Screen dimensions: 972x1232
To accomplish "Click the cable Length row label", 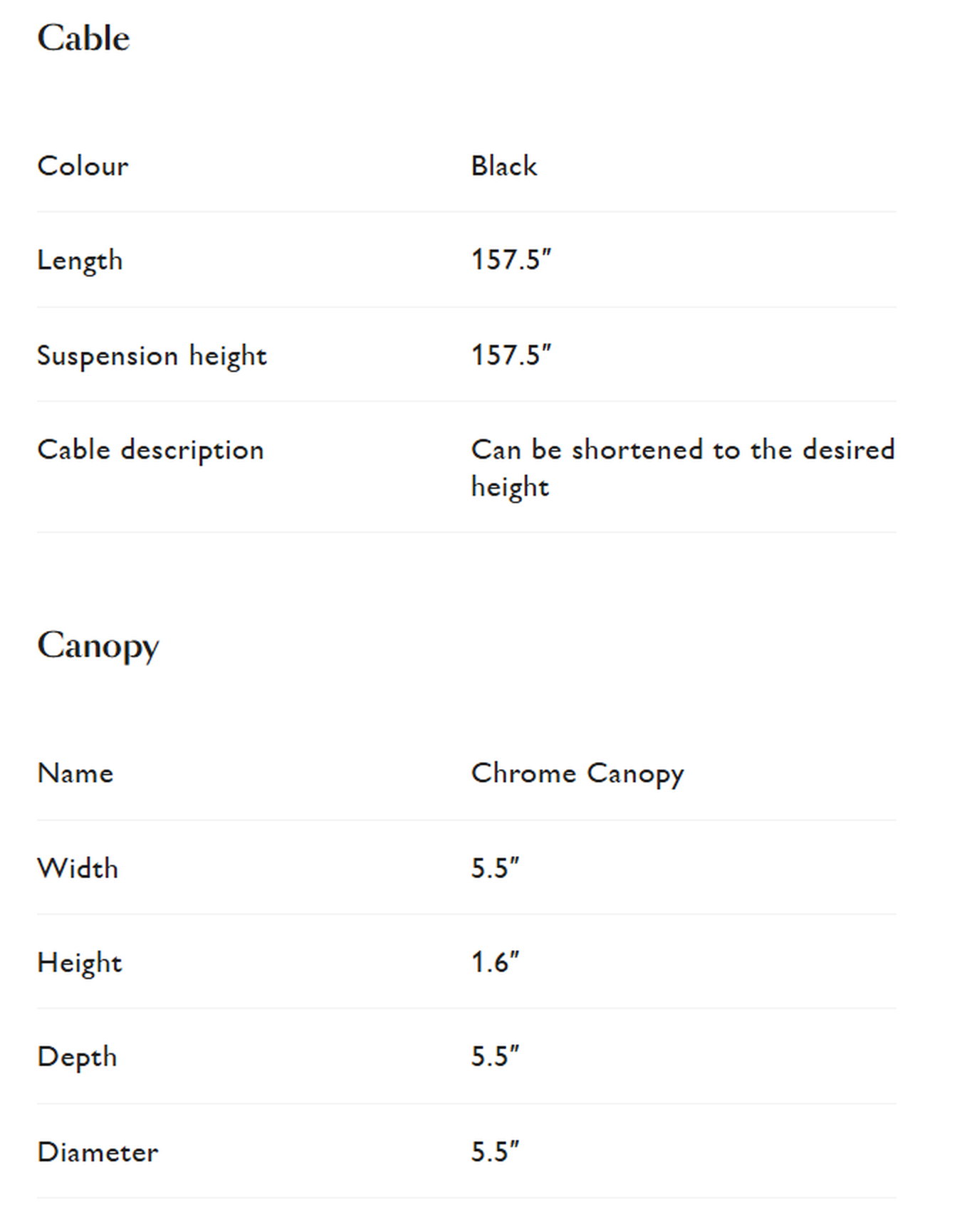I will 80,261.
